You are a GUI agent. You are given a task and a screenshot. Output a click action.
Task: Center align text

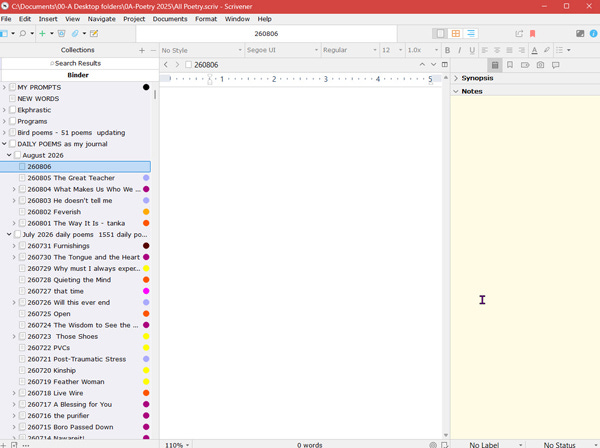[x=497, y=50]
